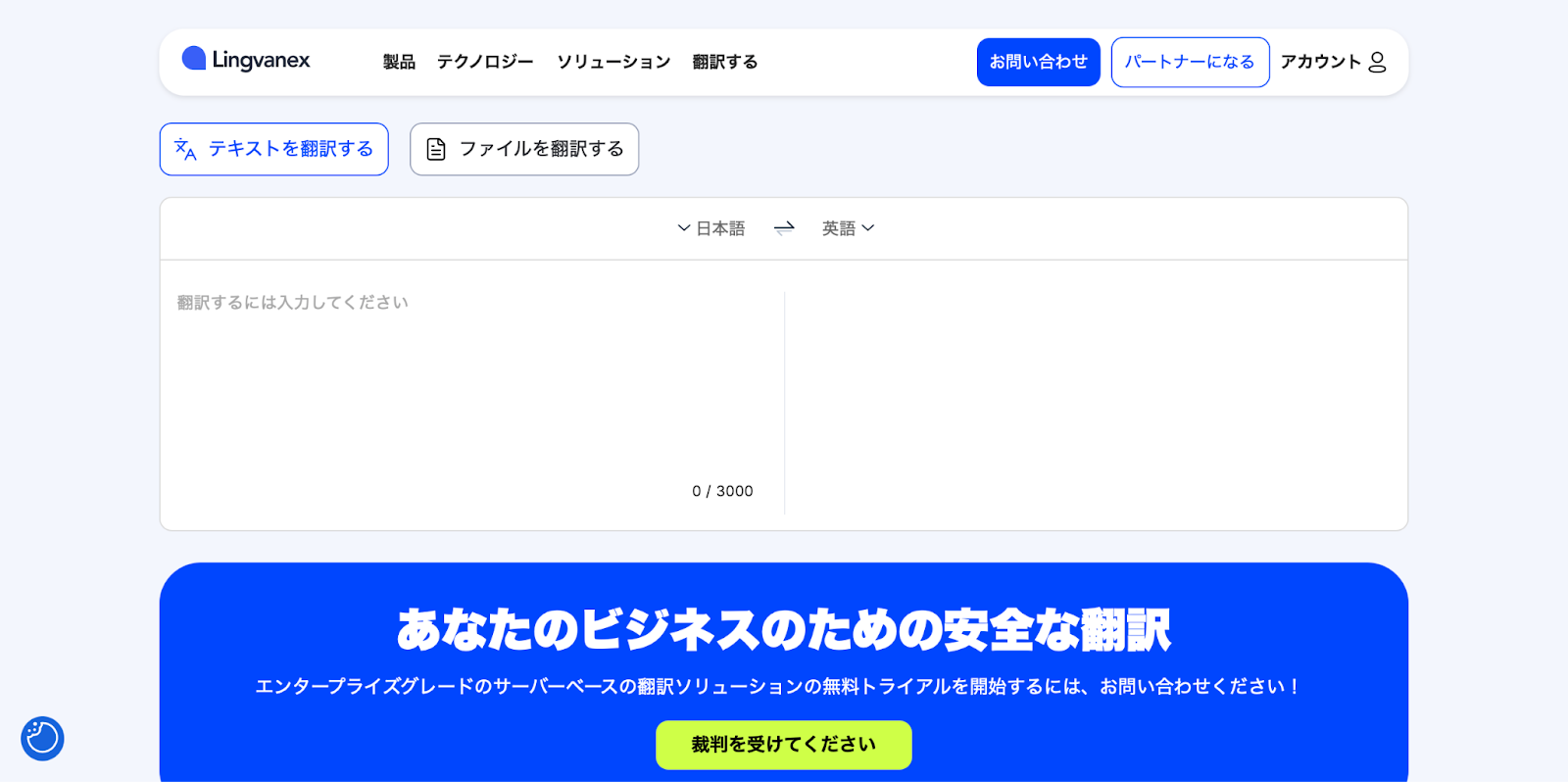This screenshot has width=1568, height=782.
Task: Open the 製品 menu
Action: 399,62
